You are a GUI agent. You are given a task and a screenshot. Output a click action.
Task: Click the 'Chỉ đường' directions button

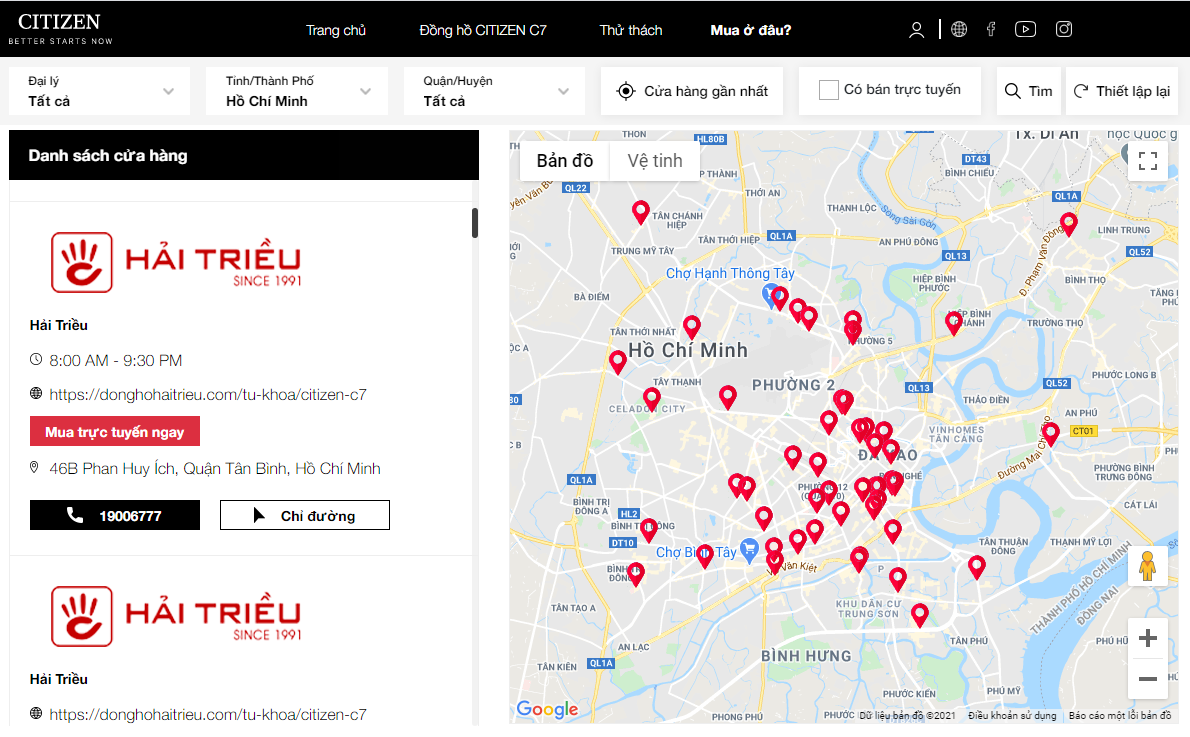pyautogui.click(x=305, y=515)
